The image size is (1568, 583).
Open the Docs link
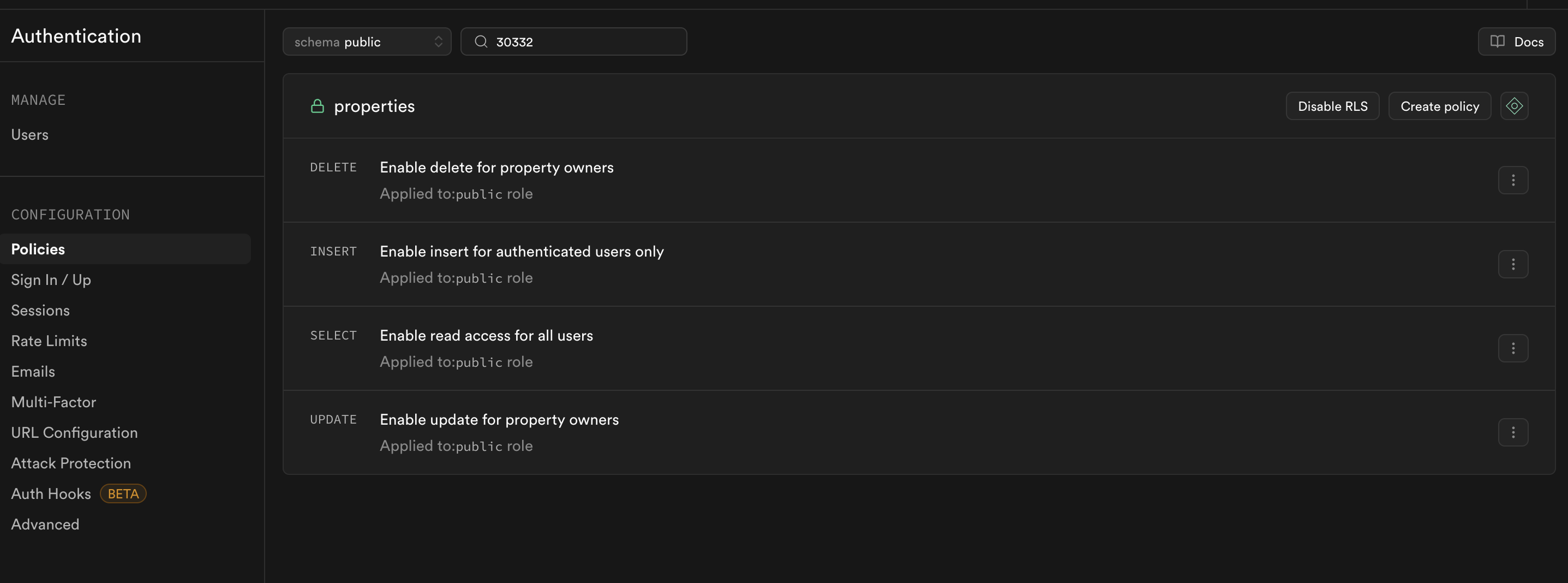click(1516, 41)
